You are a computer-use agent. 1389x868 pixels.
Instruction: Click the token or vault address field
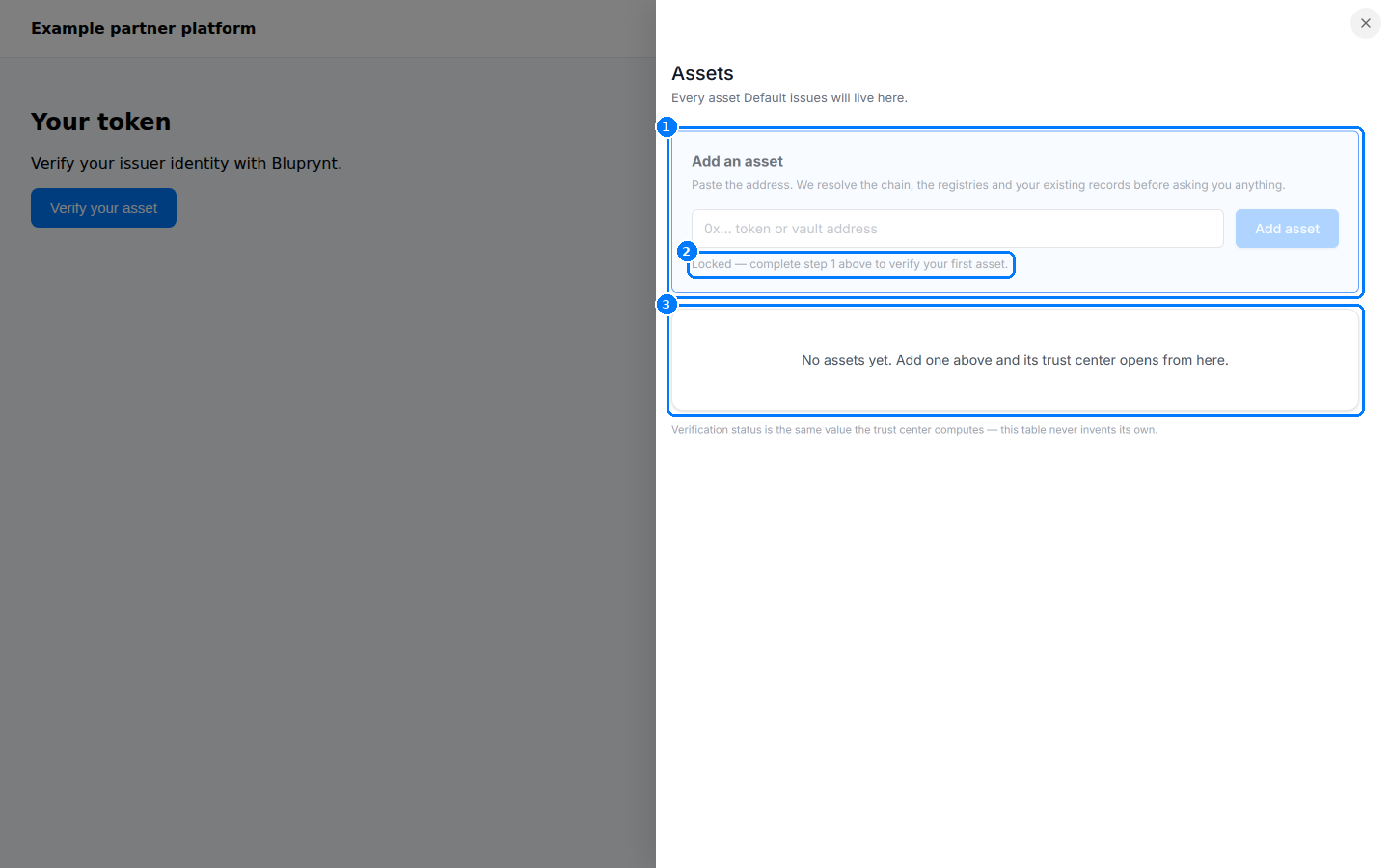pos(957,229)
